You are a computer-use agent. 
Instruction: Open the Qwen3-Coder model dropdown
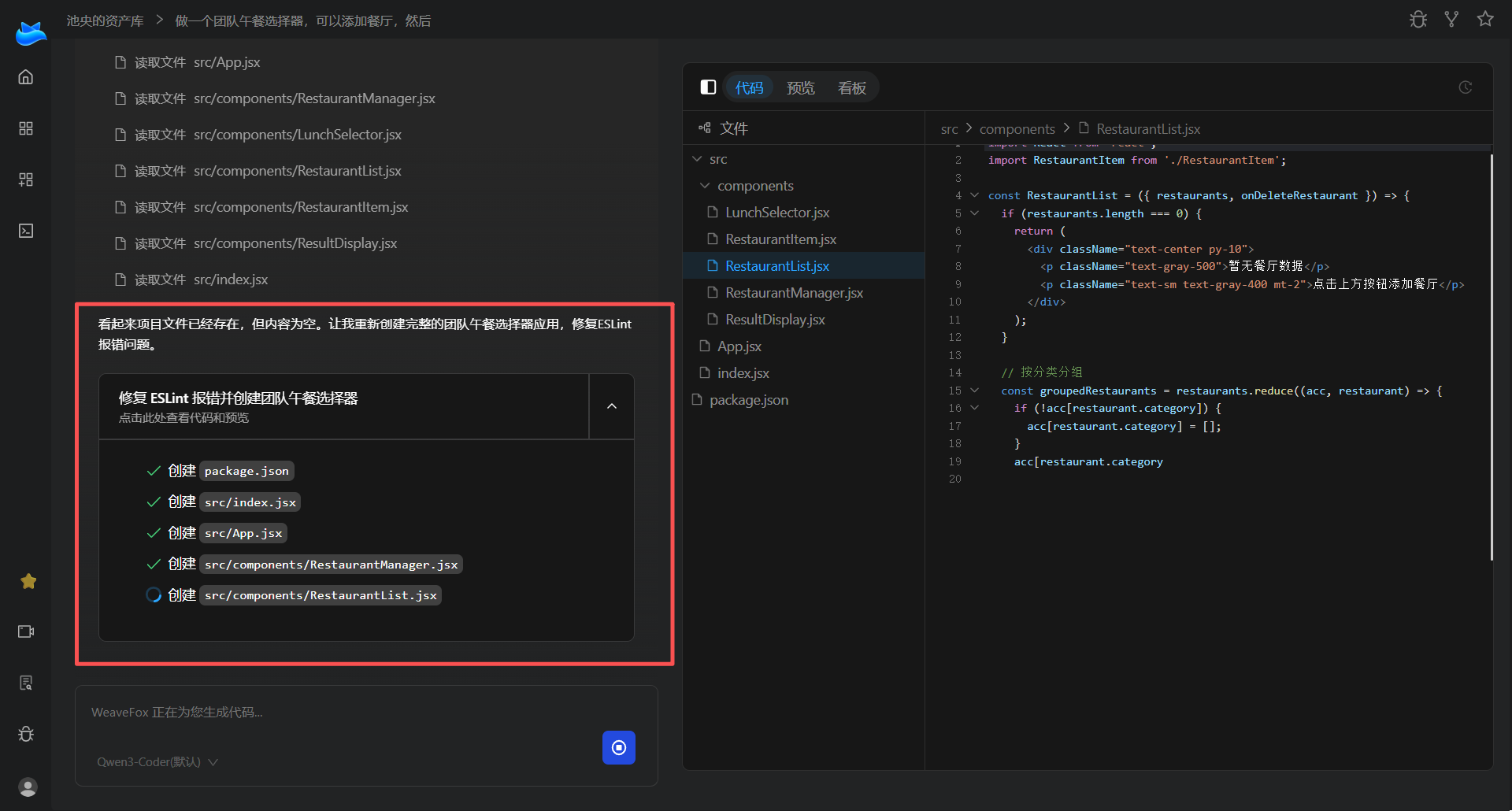(x=157, y=762)
